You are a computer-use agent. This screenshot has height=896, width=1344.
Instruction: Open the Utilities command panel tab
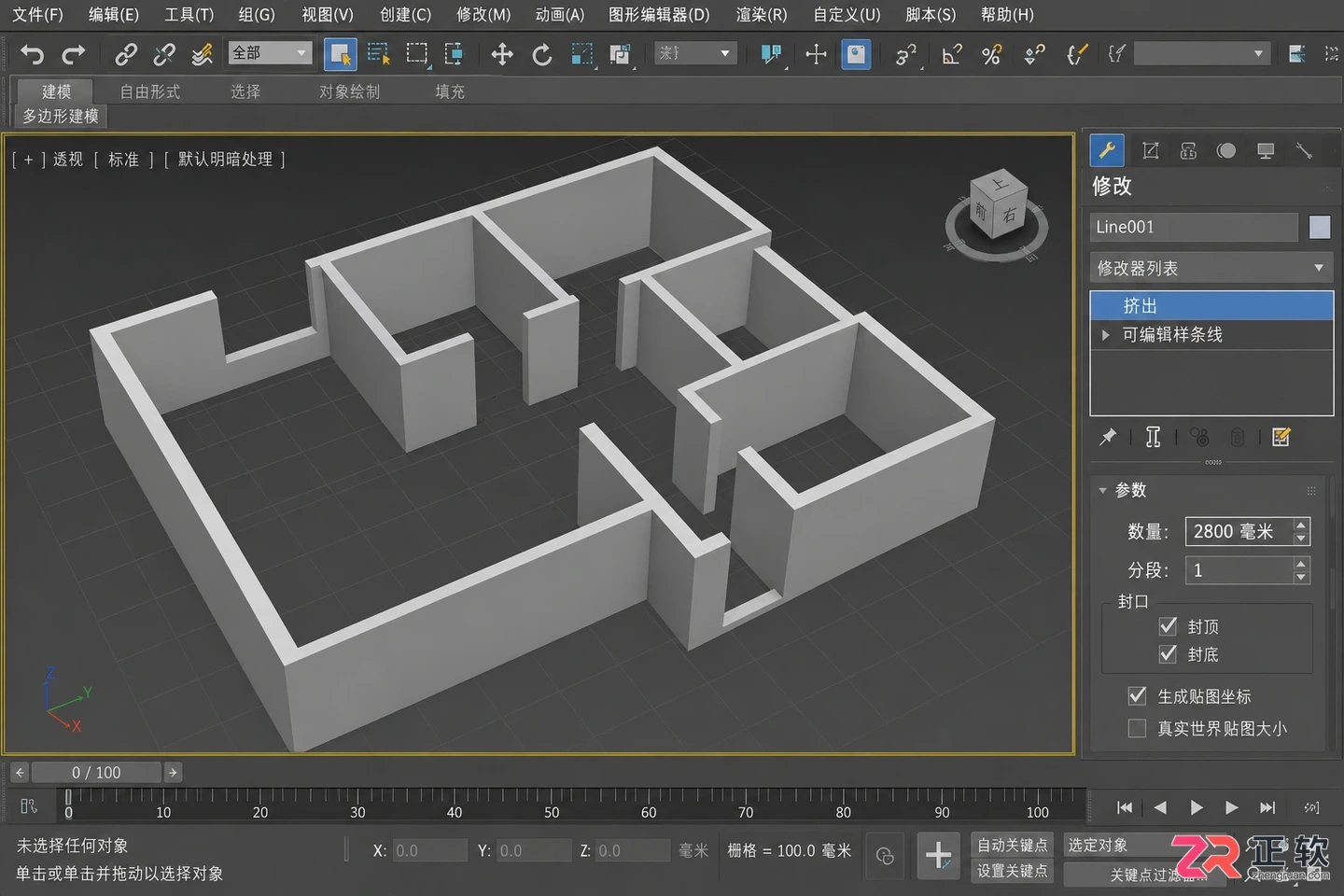click(x=1304, y=150)
